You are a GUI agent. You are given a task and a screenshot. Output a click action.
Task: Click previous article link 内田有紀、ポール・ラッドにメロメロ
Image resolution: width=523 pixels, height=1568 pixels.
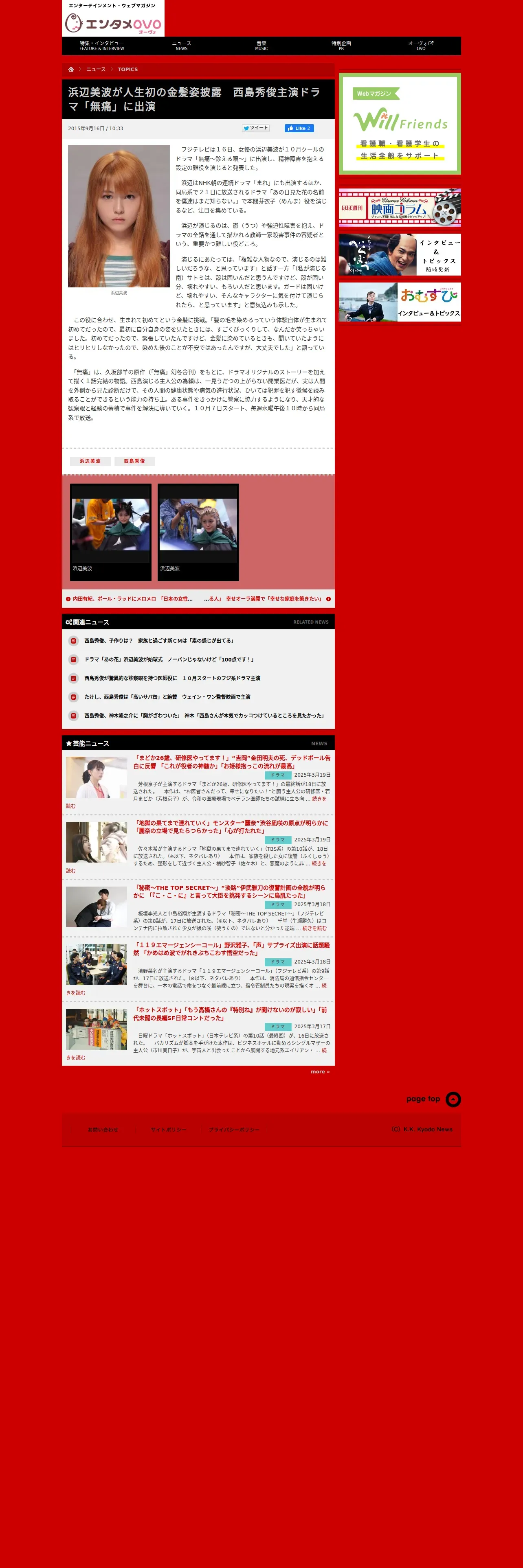tap(133, 599)
